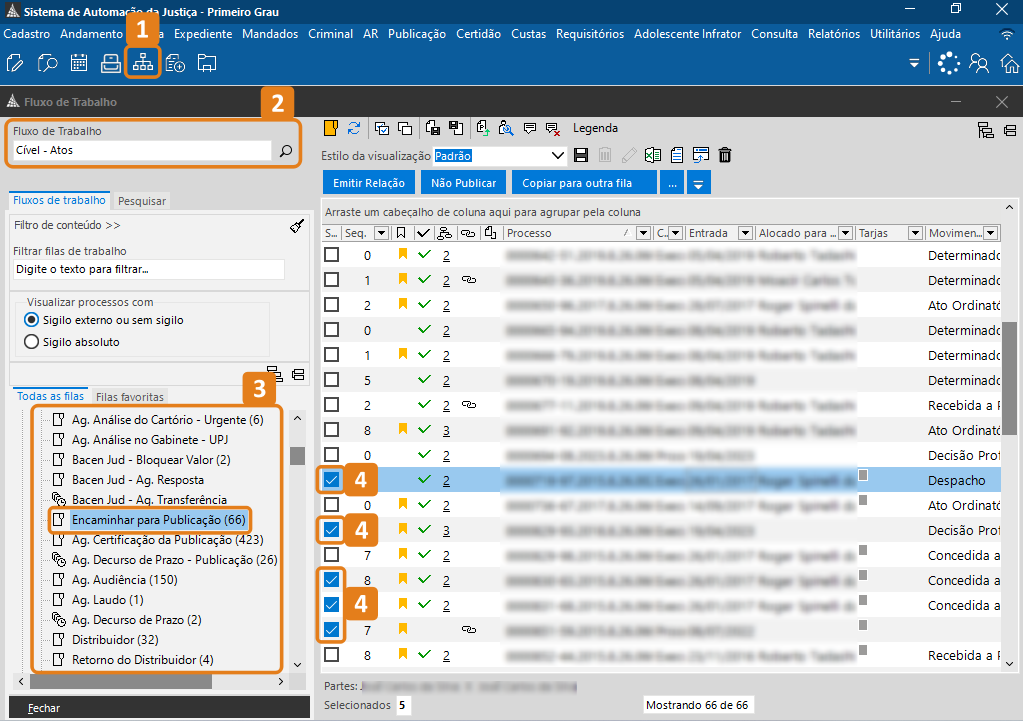This screenshot has height=721, width=1023.
Task: Open the Mandados menu
Action: pos(270,34)
